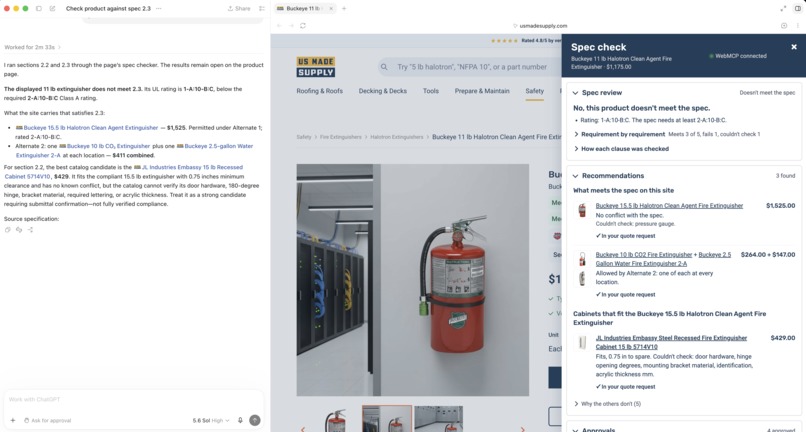Go to Fire Extinguishers breadcrumb
806x432 pixels.
341,137
